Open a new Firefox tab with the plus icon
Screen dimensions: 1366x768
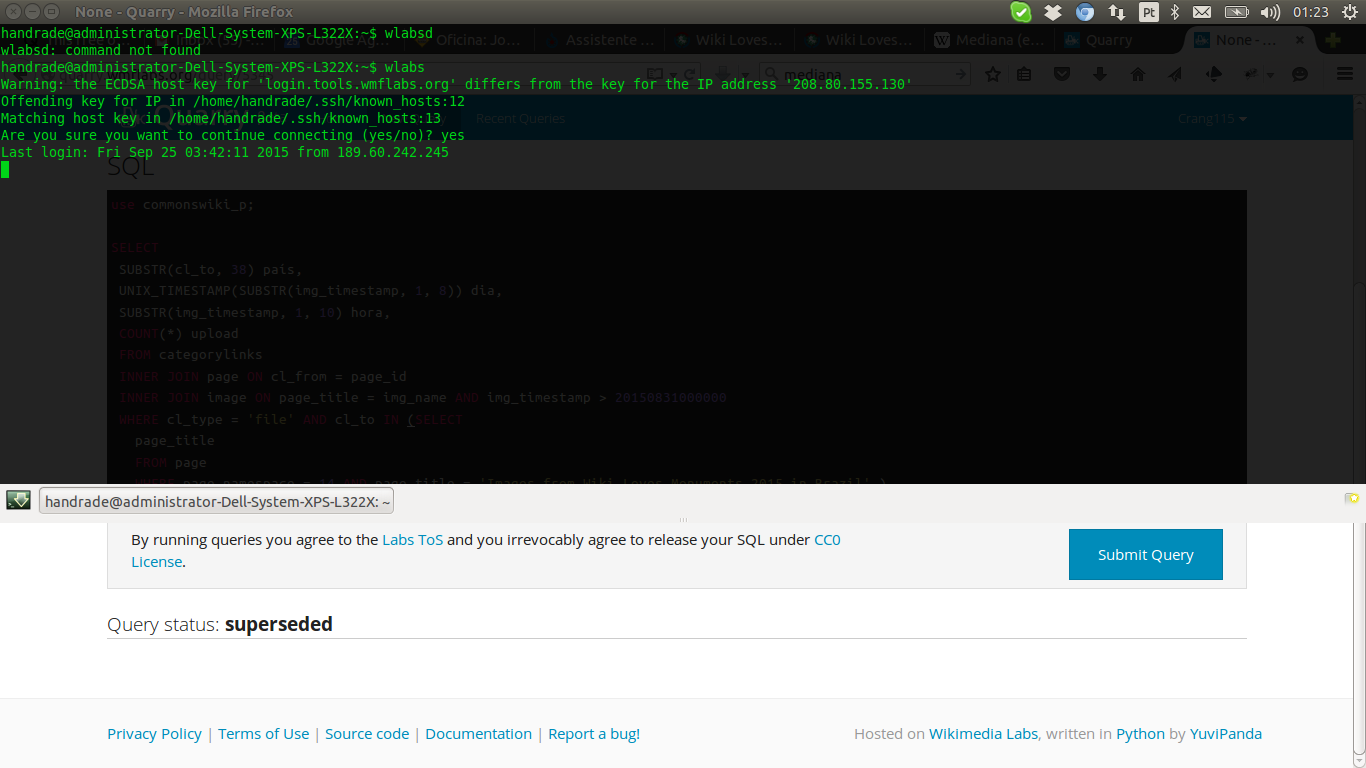point(1333,40)
